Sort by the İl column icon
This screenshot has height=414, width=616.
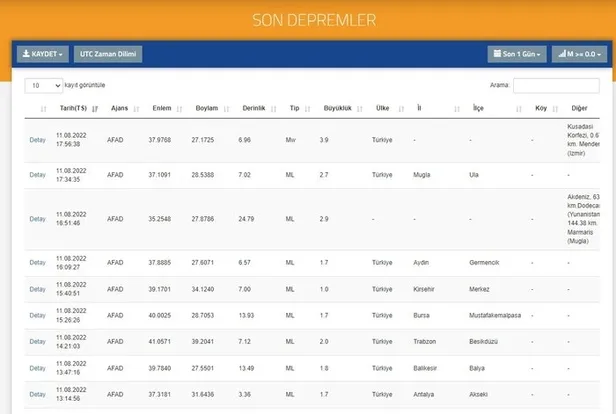457,109
